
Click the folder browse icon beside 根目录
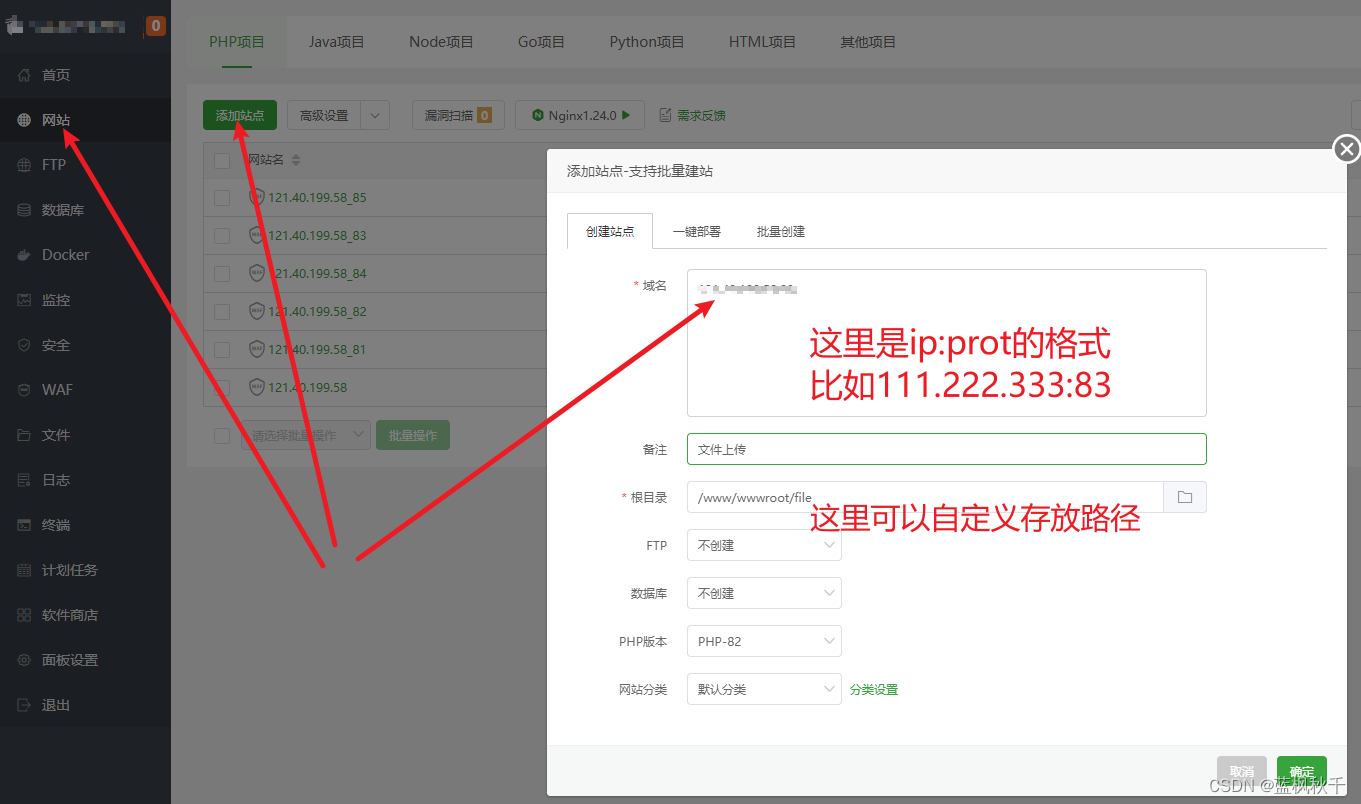point(1185,497)
